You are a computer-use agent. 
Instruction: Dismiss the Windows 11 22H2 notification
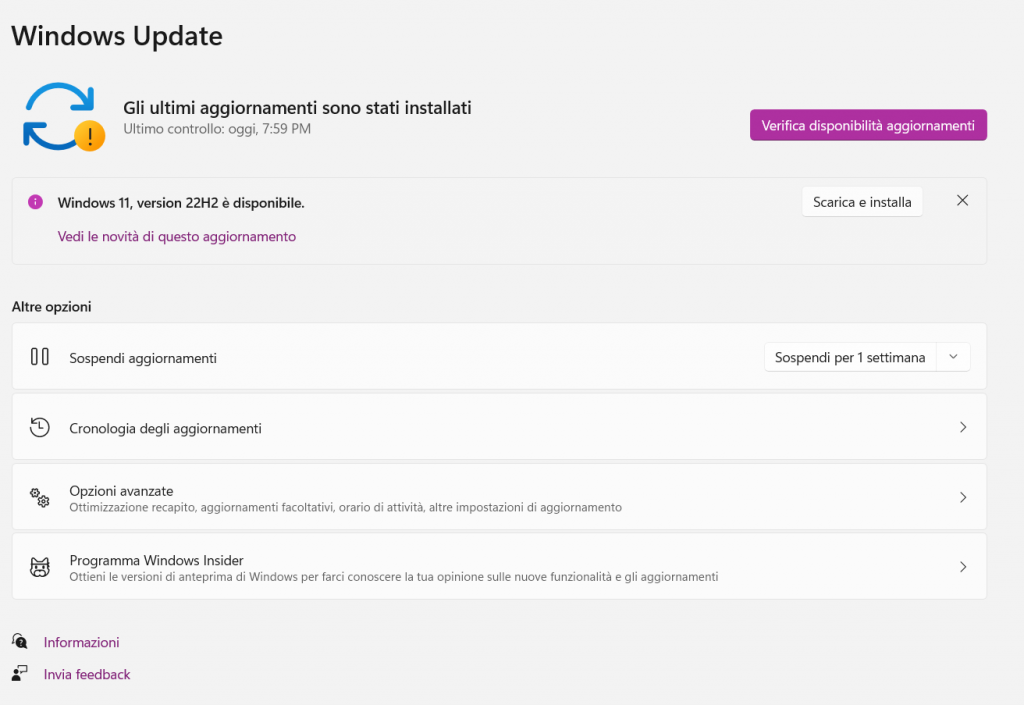[x=962, y=200]
